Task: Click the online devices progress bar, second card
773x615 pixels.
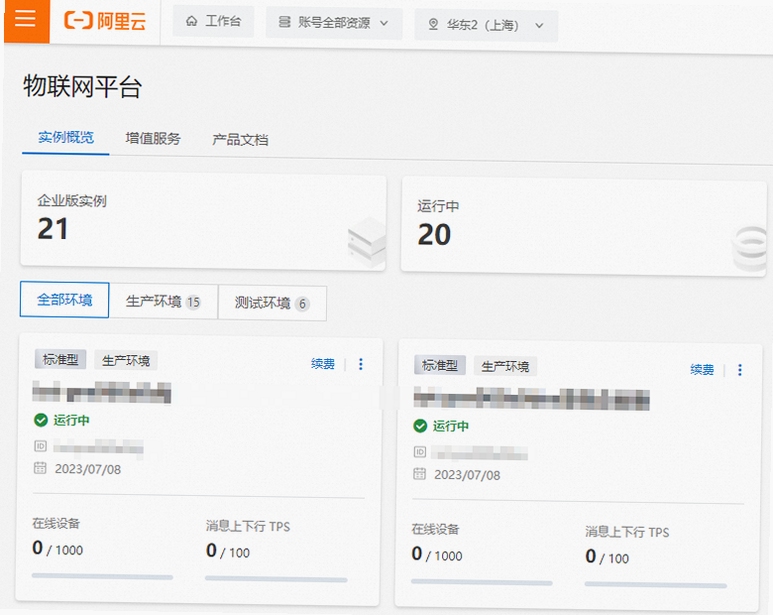Action: [482, 582]
